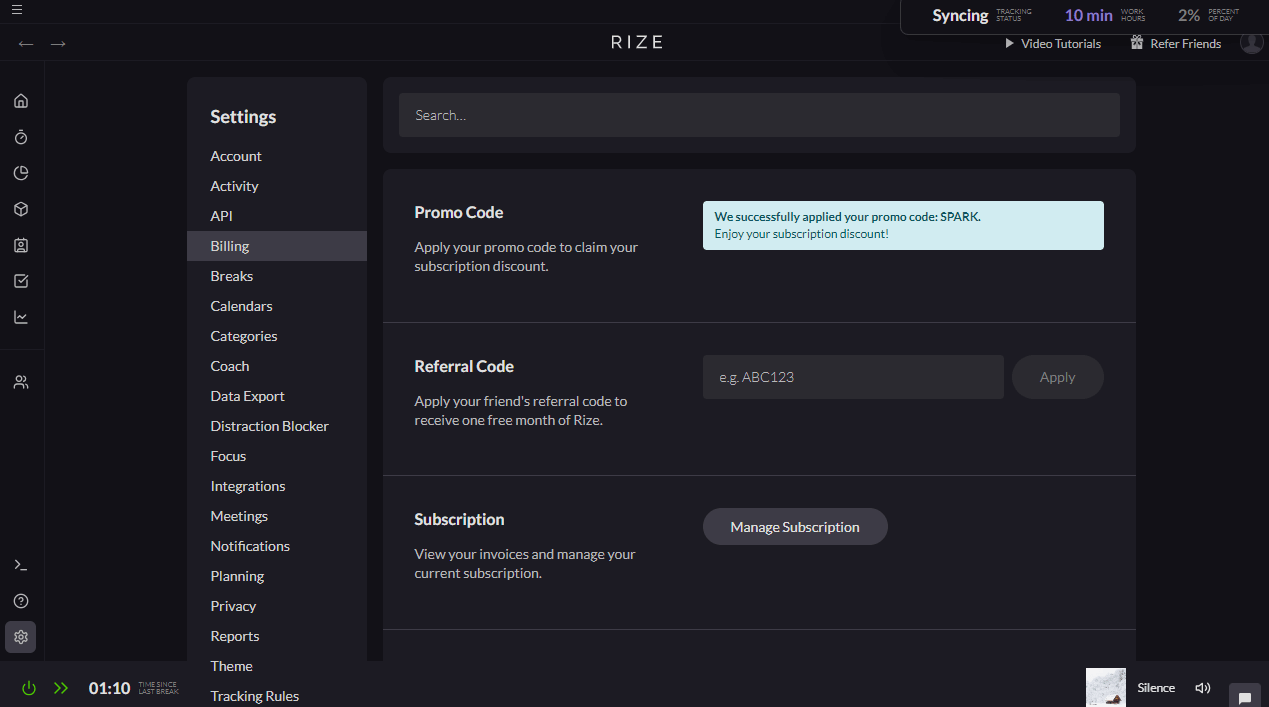Screen dimensions: 1269x707
Task: Click the speaker volume icon
Action: coord(1203,688)
